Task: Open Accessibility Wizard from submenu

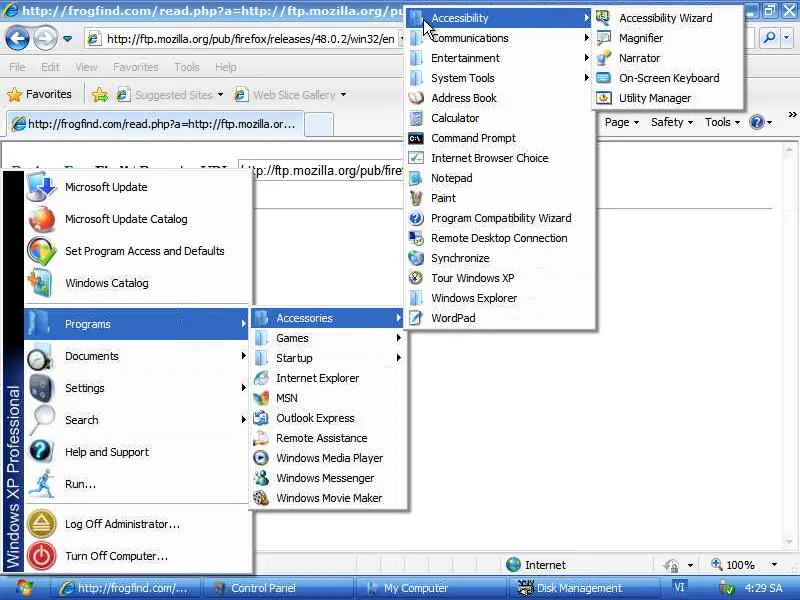Action: point(667,18)
